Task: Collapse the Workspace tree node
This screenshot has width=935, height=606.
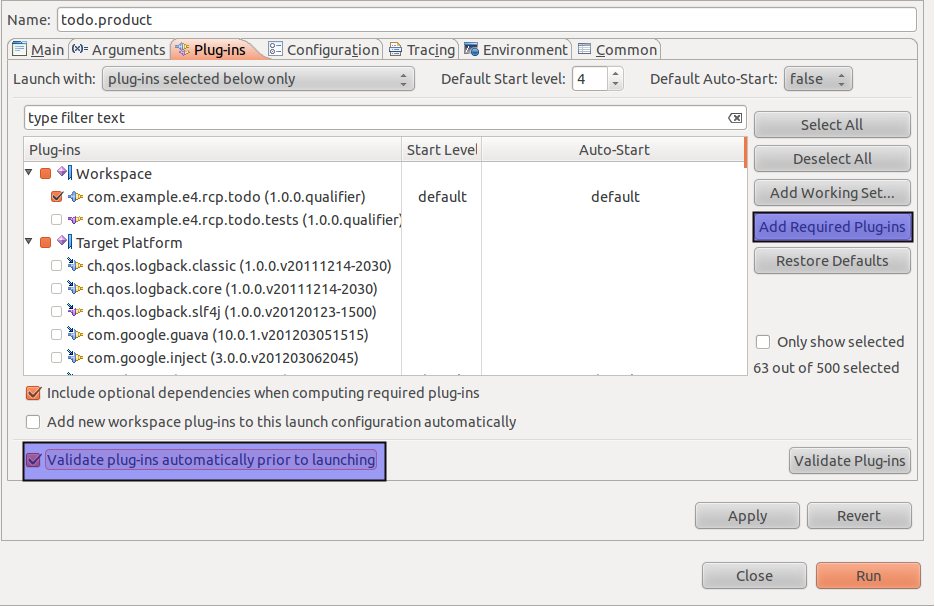Action: (x=30, y=173)
